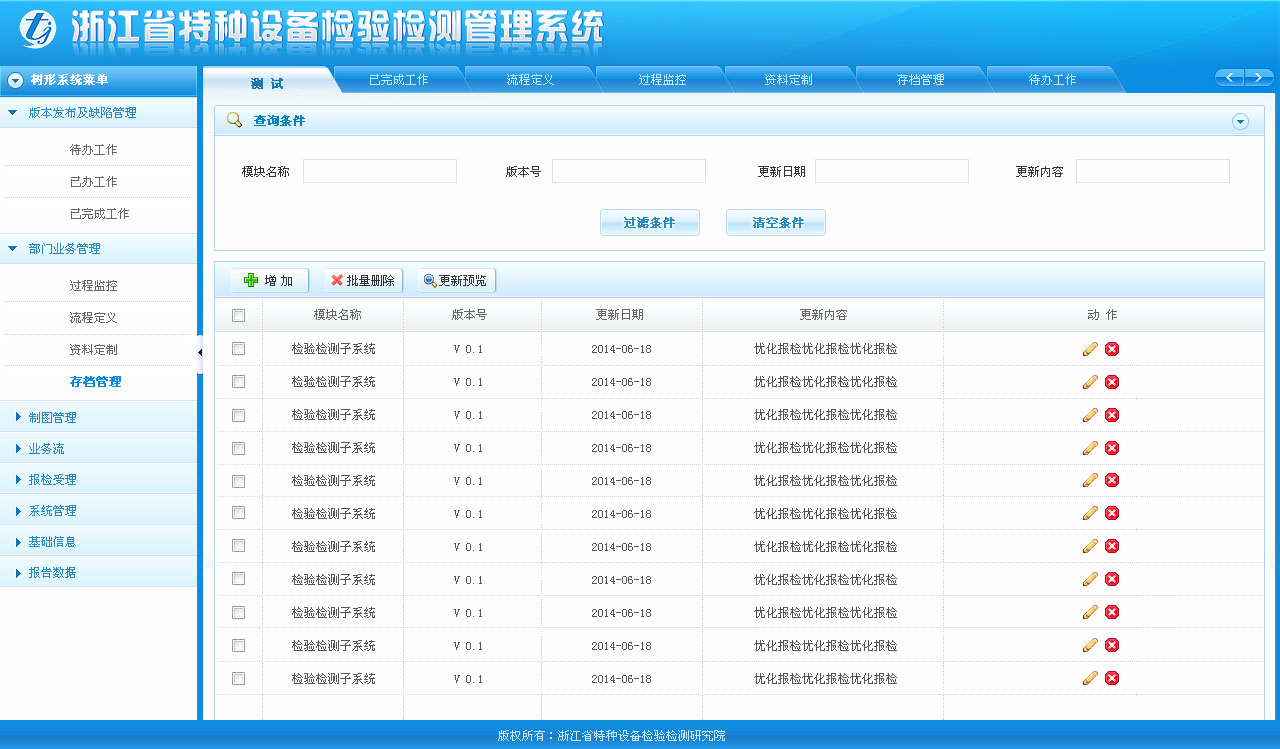The image size is (1280, 749).
Task: Click red X icon in the eighth data row
Action: pos(1112,579)
